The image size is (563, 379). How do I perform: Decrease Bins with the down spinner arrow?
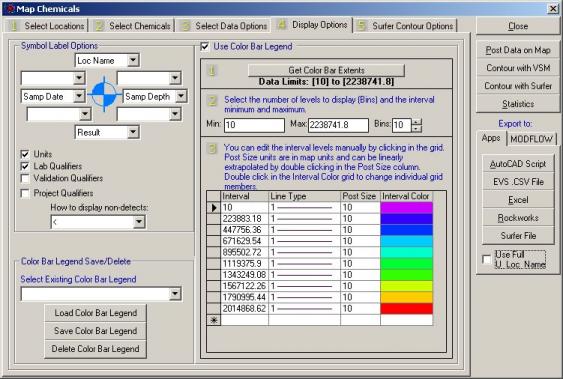pos(416,128)
